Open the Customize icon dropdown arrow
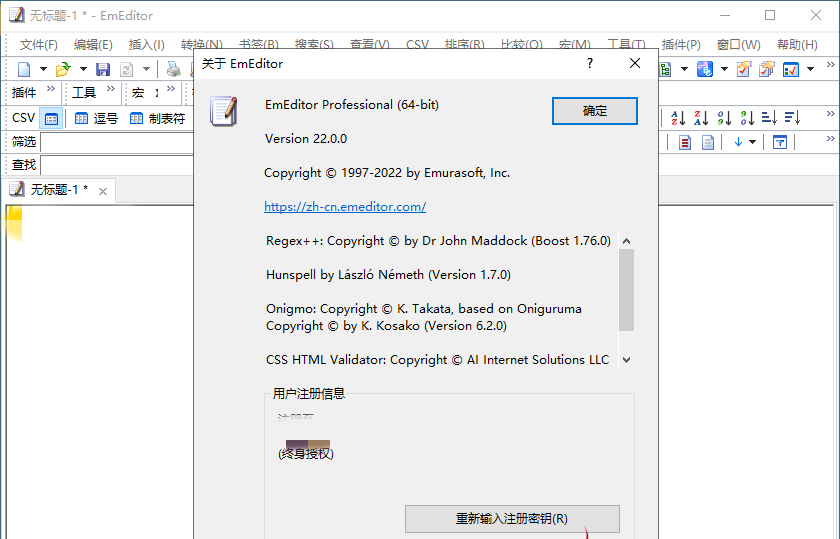Image resolution: width=840 pixels, height=539 pixels. pos(811,69)
